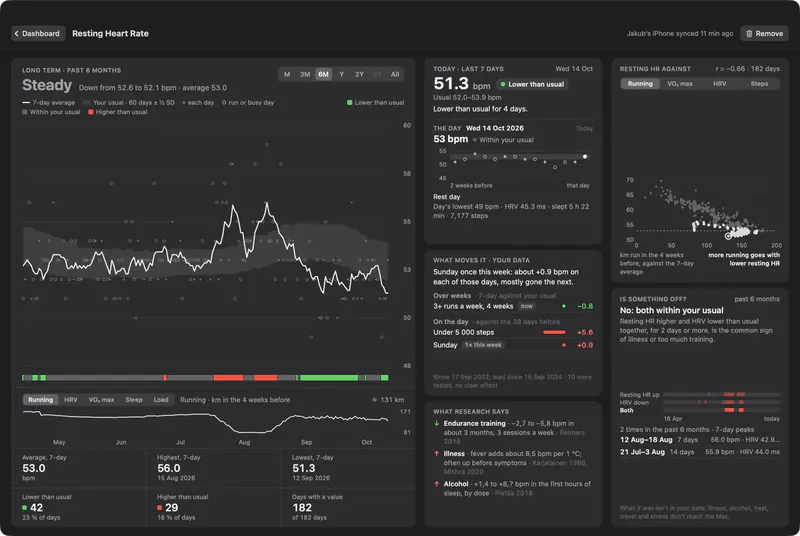The height and width of the screenshot is (536, 800).
Task: Select Running in Resting HR Against panel
Action: (x=640, y=84)
